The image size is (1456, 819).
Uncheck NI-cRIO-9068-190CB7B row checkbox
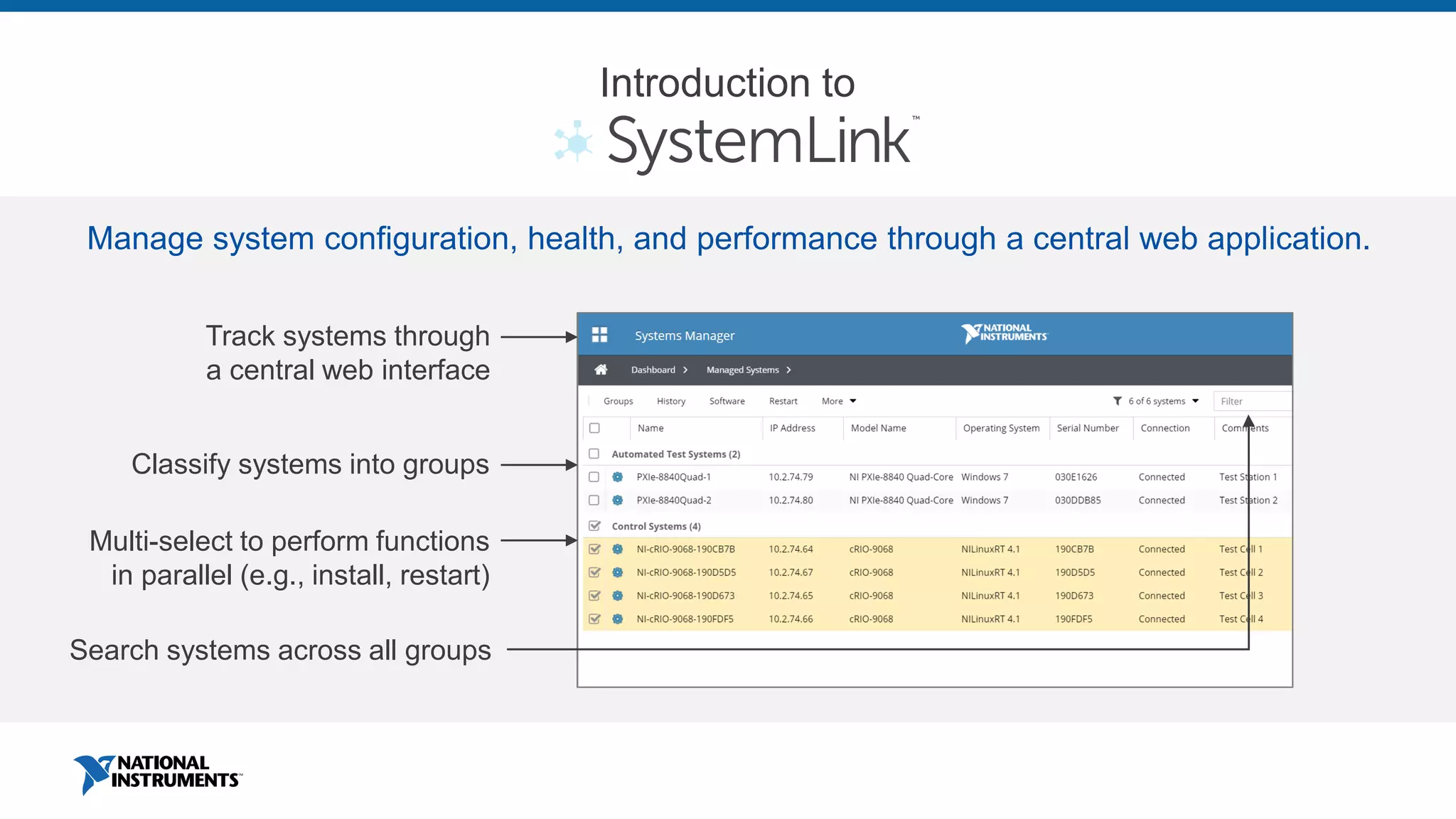[x=595, y=549]
